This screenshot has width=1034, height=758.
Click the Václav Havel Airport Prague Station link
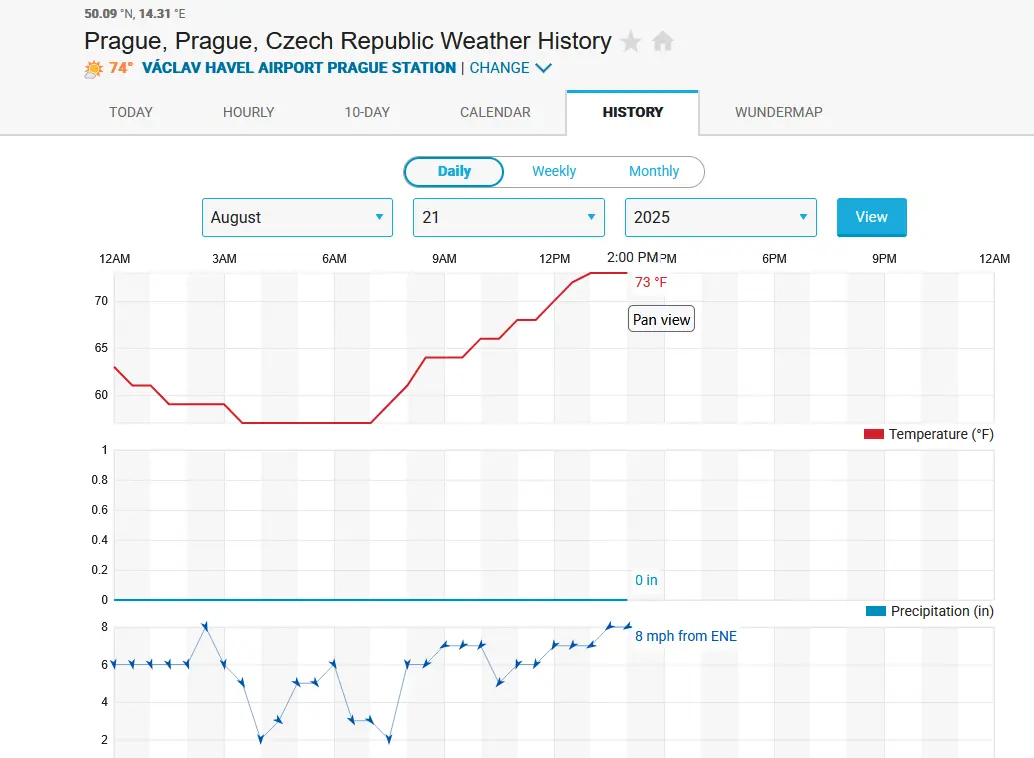tap(299, 68)
